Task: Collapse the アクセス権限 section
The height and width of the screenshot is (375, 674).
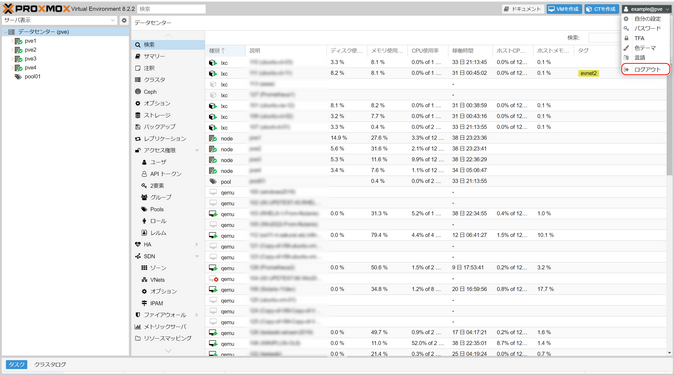Action: (x=197, y=151)
